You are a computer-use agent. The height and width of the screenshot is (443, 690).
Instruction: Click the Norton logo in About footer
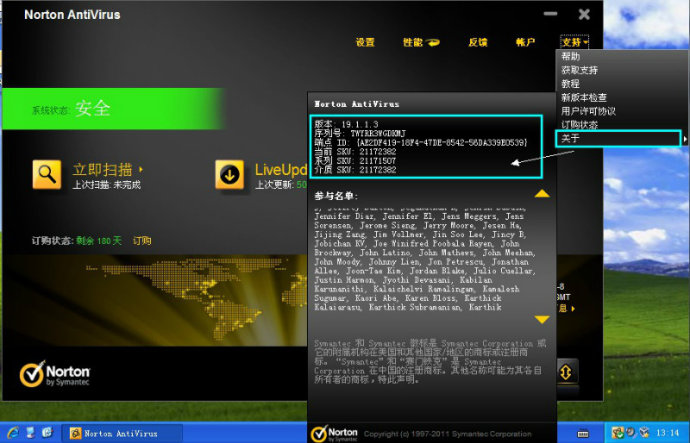[334, 434]
